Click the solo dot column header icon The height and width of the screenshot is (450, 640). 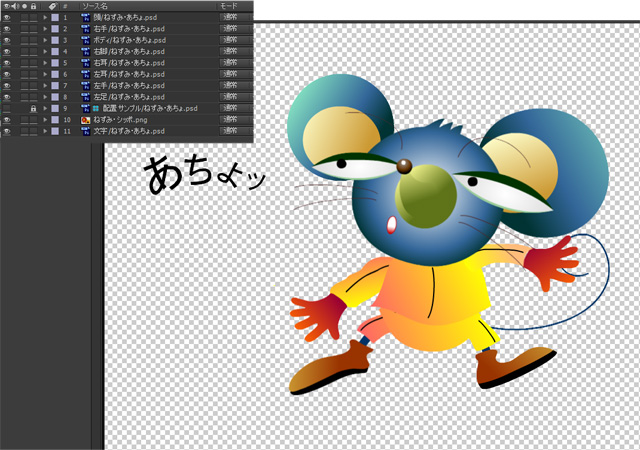click(x=25, y=6)
